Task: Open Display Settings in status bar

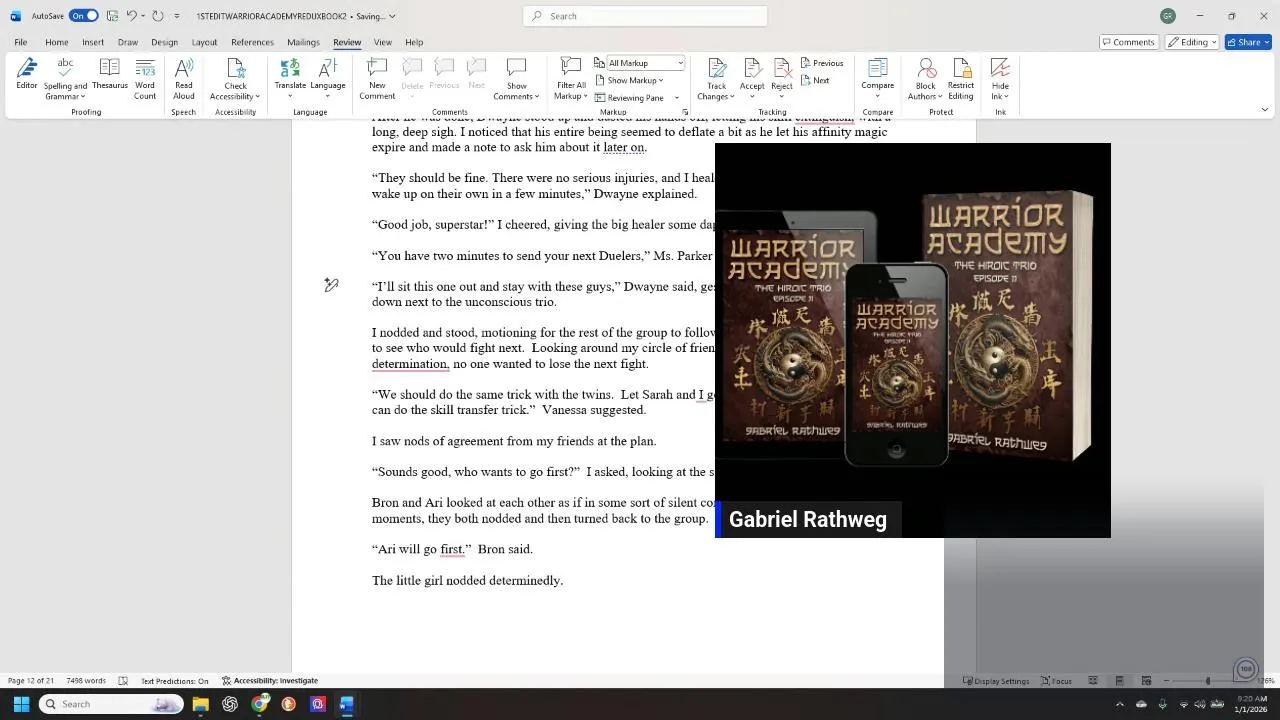Action: click(x=996, y=681)
